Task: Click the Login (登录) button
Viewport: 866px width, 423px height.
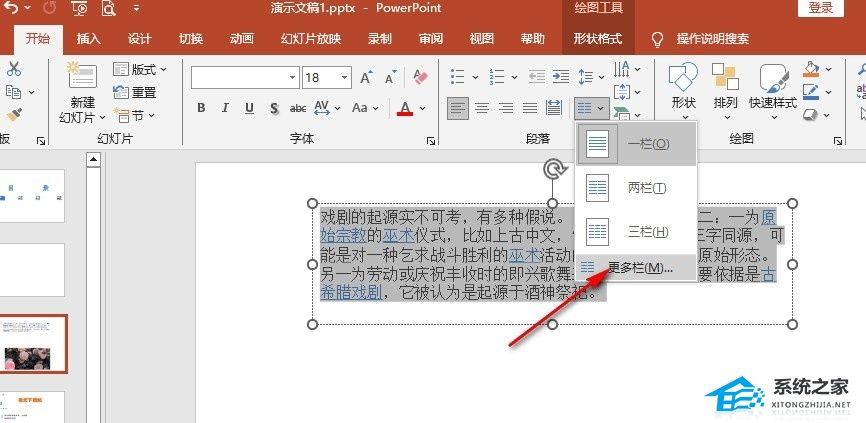Action: coord(820,8)
